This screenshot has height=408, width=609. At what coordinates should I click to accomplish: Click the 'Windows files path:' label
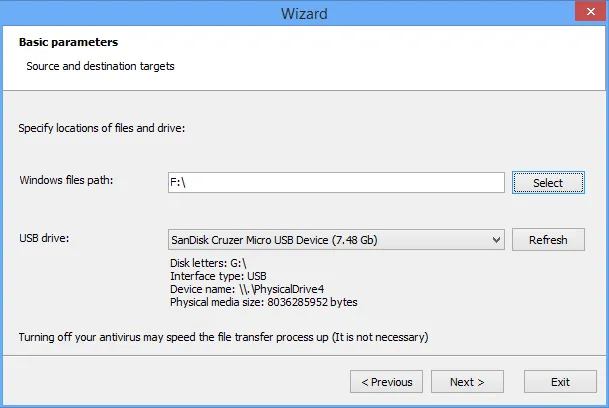pos(66,180)
